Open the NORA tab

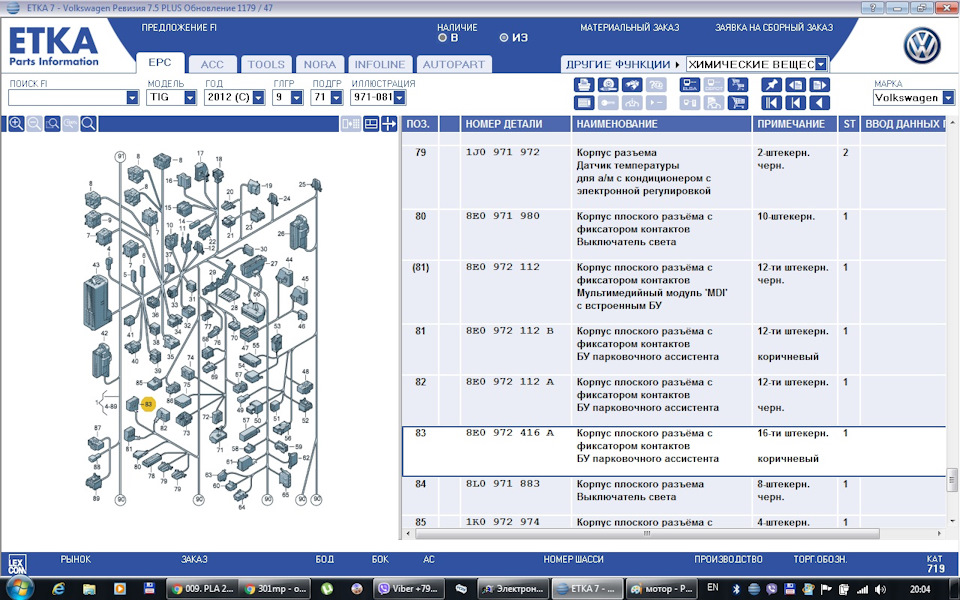320,64
